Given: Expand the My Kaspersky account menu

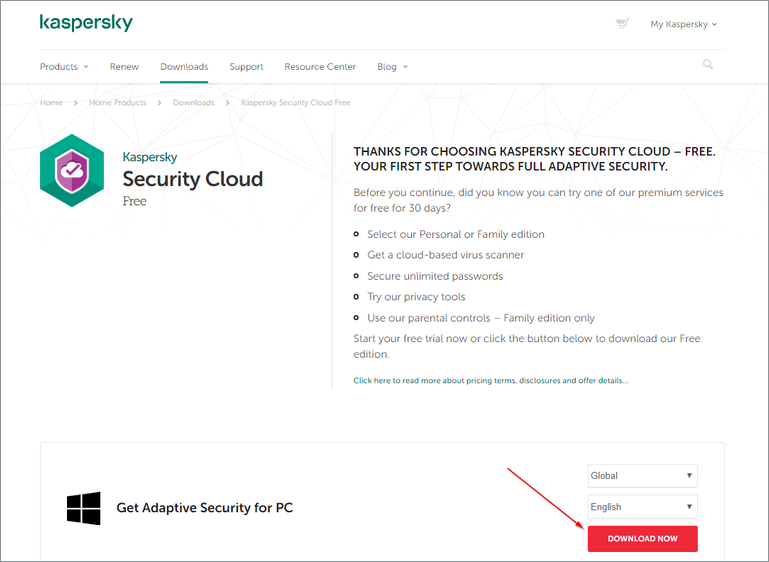Looking at the screenshot, I should tap(683, 24).
